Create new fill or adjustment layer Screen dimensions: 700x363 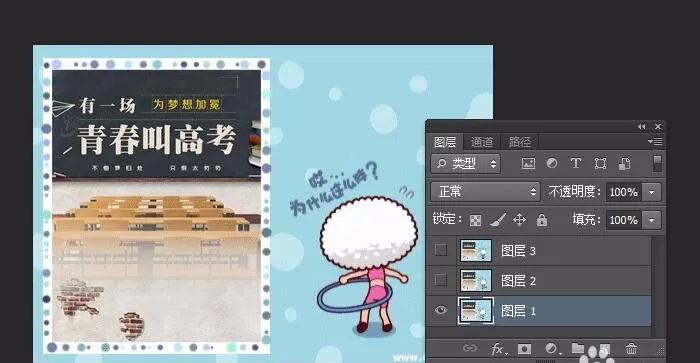[x=552, y=348]
